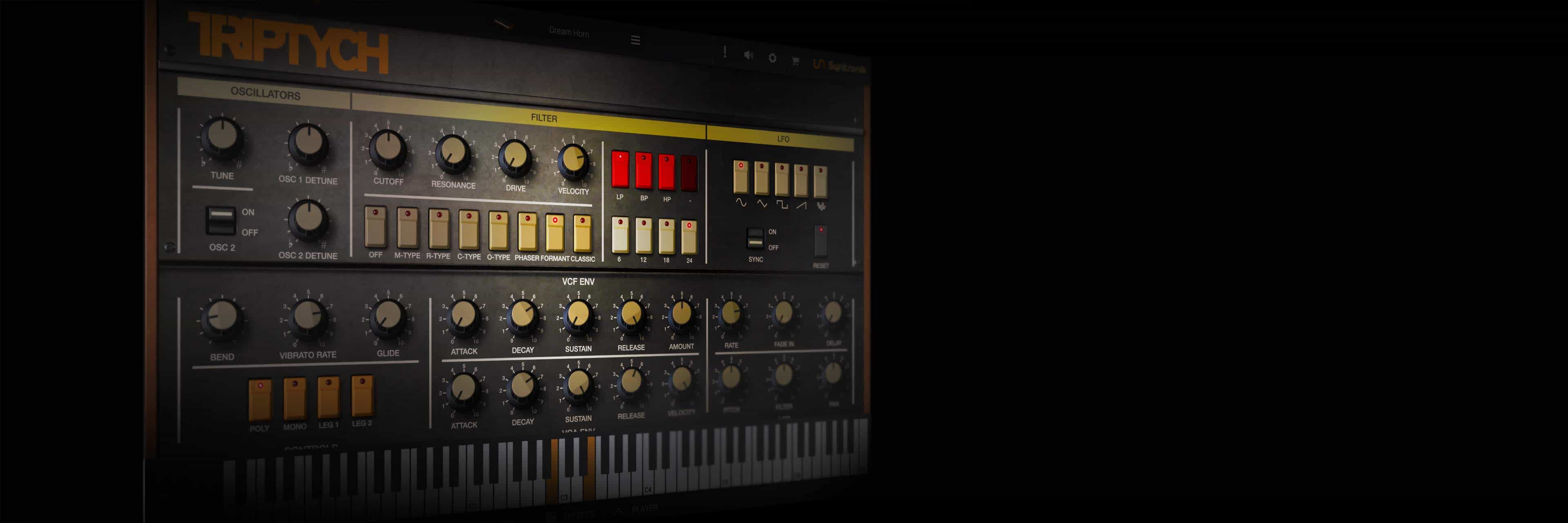Enable POLY voice mode
Screen dimensions: 1568x523
click(x=260, y=400)
